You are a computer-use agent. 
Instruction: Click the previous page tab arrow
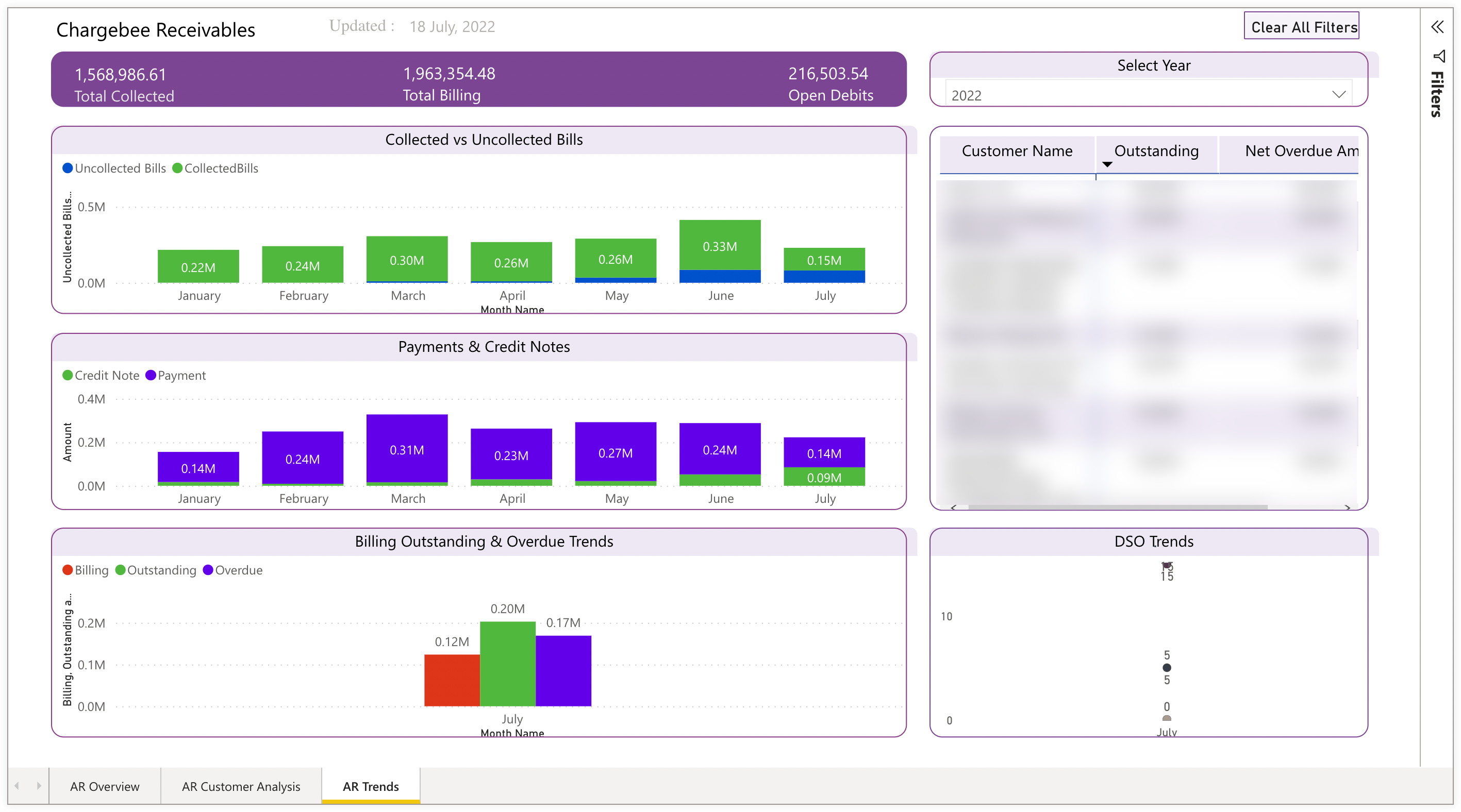17,786
